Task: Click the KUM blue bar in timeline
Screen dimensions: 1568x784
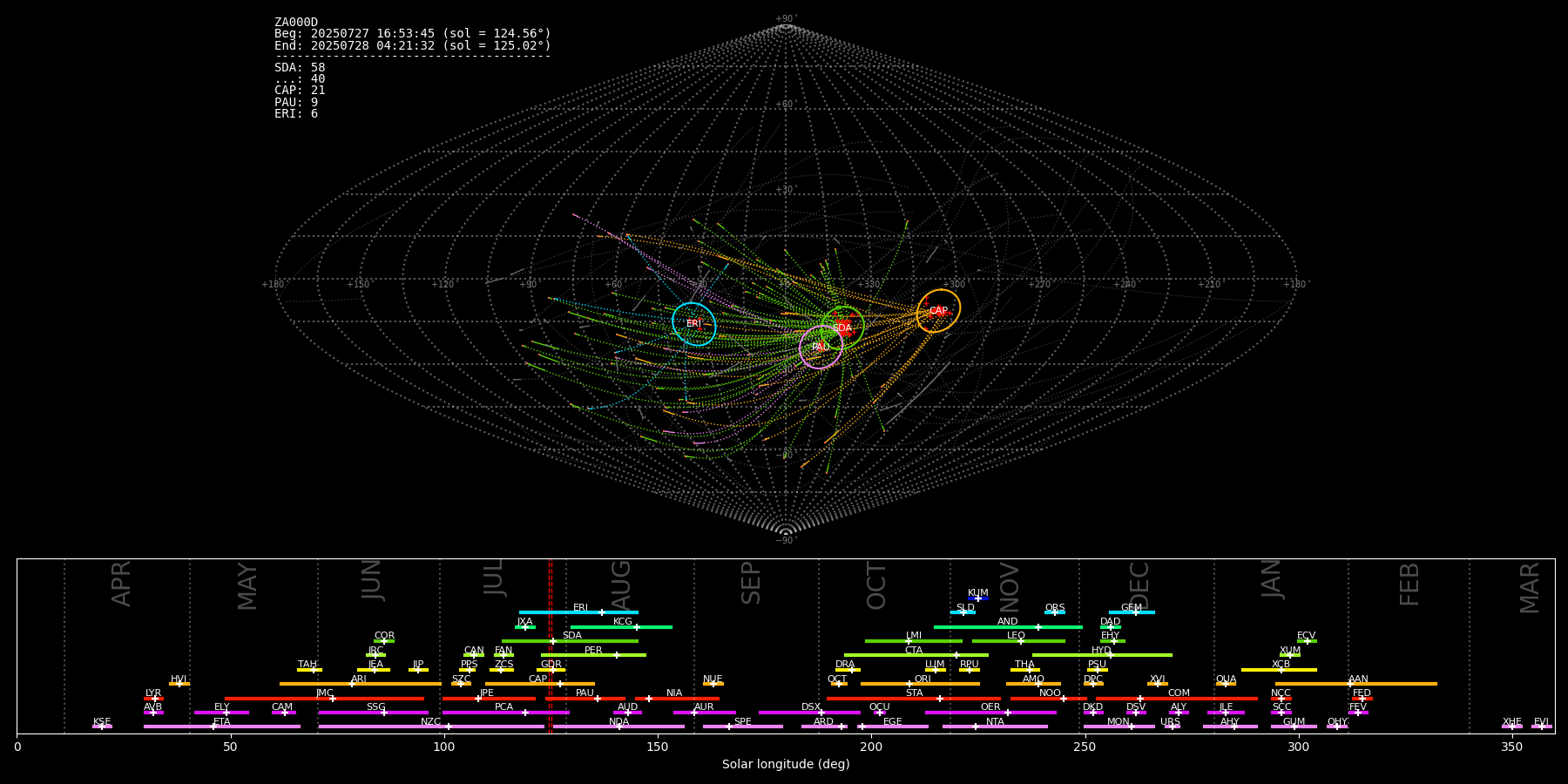Action: click(x=978, y=598)
